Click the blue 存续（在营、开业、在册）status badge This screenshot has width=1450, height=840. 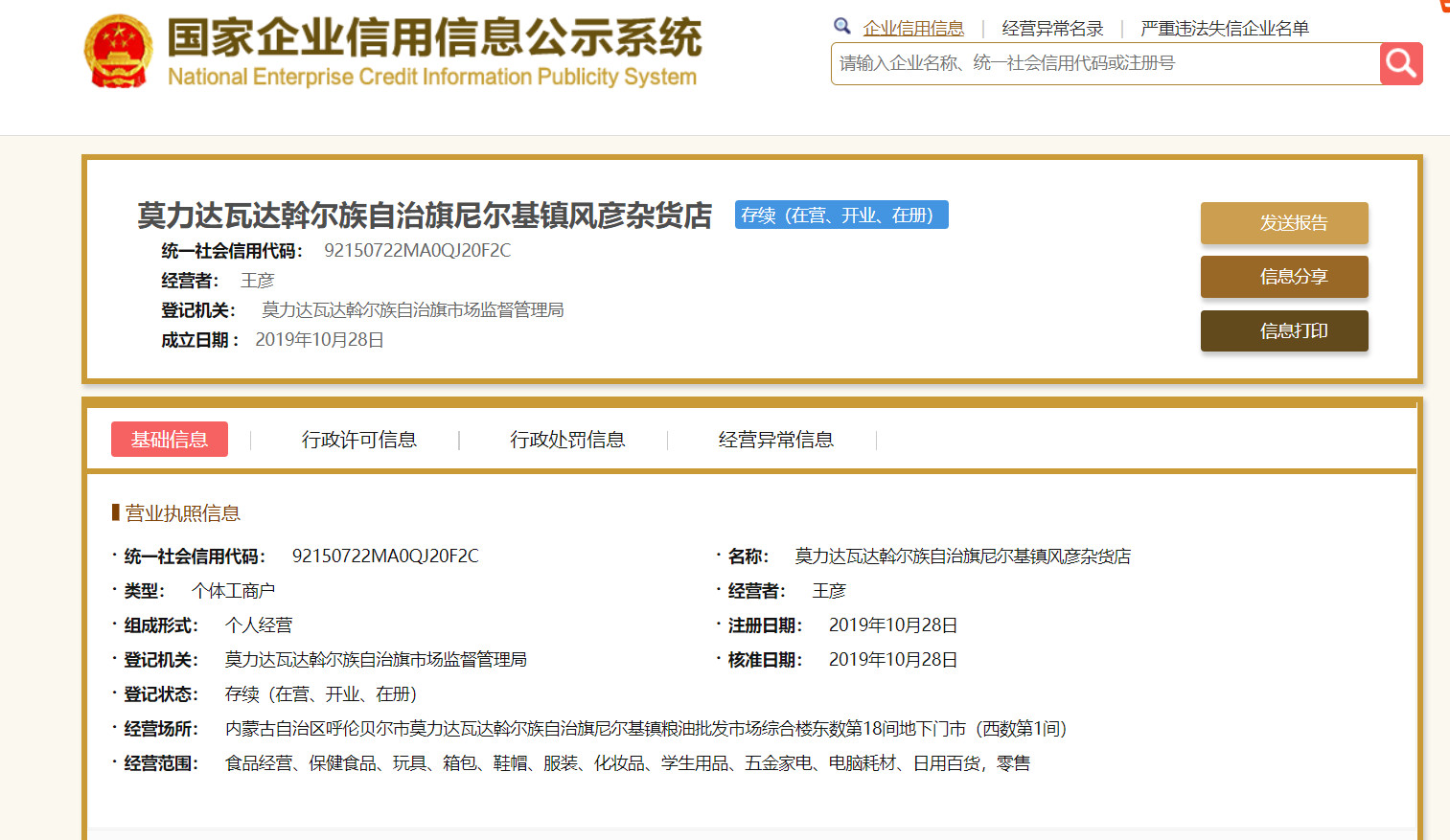841,215
